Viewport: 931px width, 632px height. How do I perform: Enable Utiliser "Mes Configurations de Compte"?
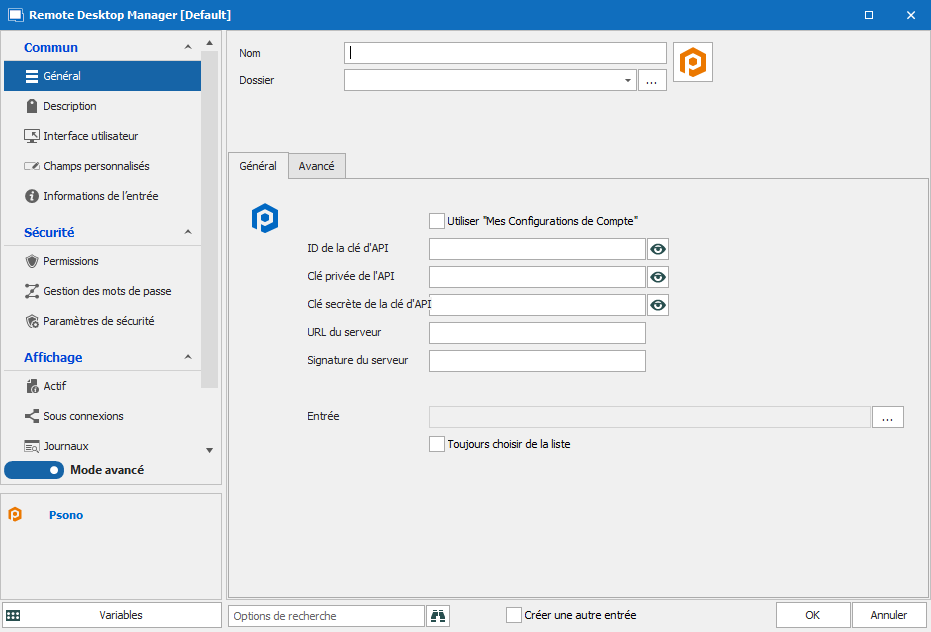pos(437,220)
